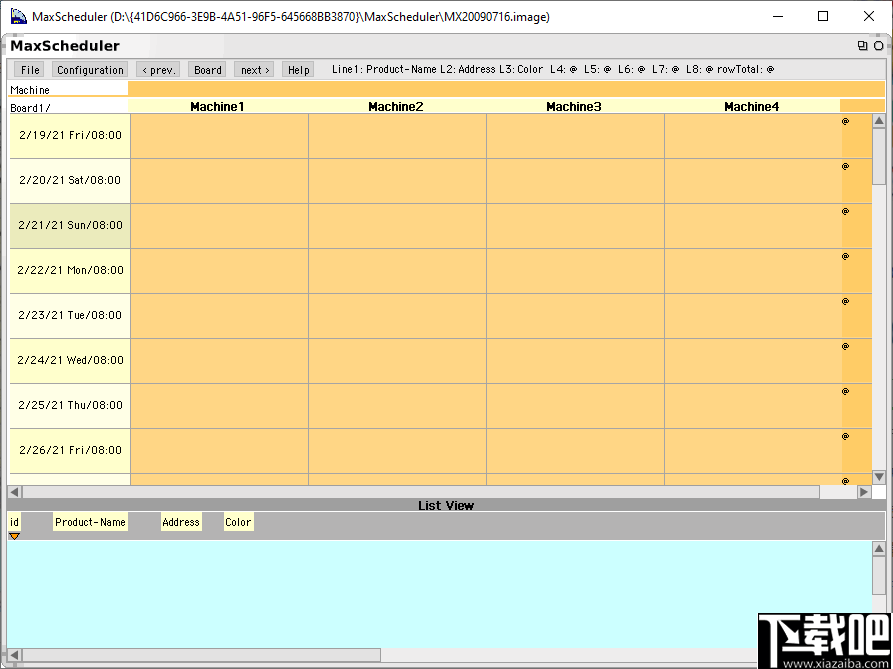Open the Board menu
Image resolution: width=893 pixels, height=669 pixels.
pyautogui.click(x=206, y=69)
